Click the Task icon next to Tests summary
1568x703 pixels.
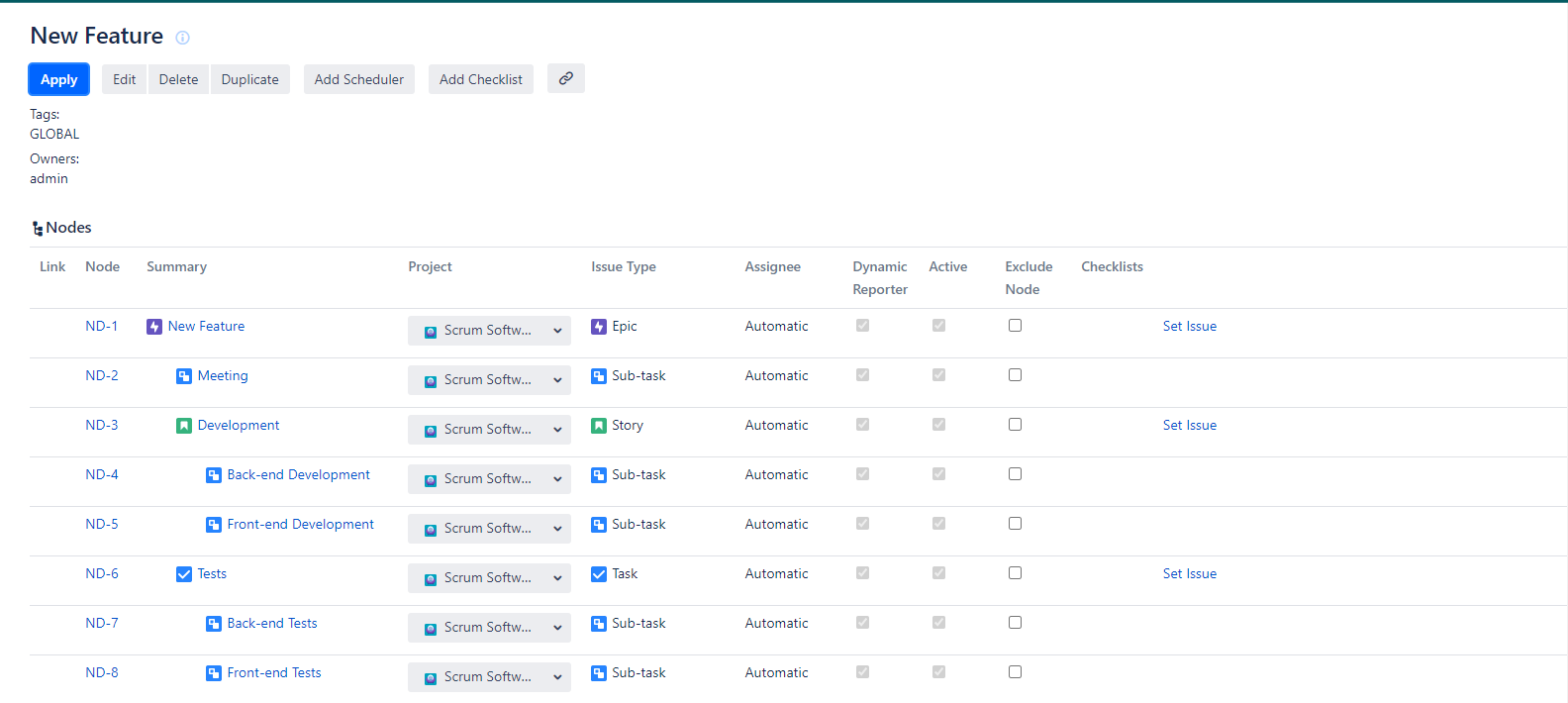(184, 574)
